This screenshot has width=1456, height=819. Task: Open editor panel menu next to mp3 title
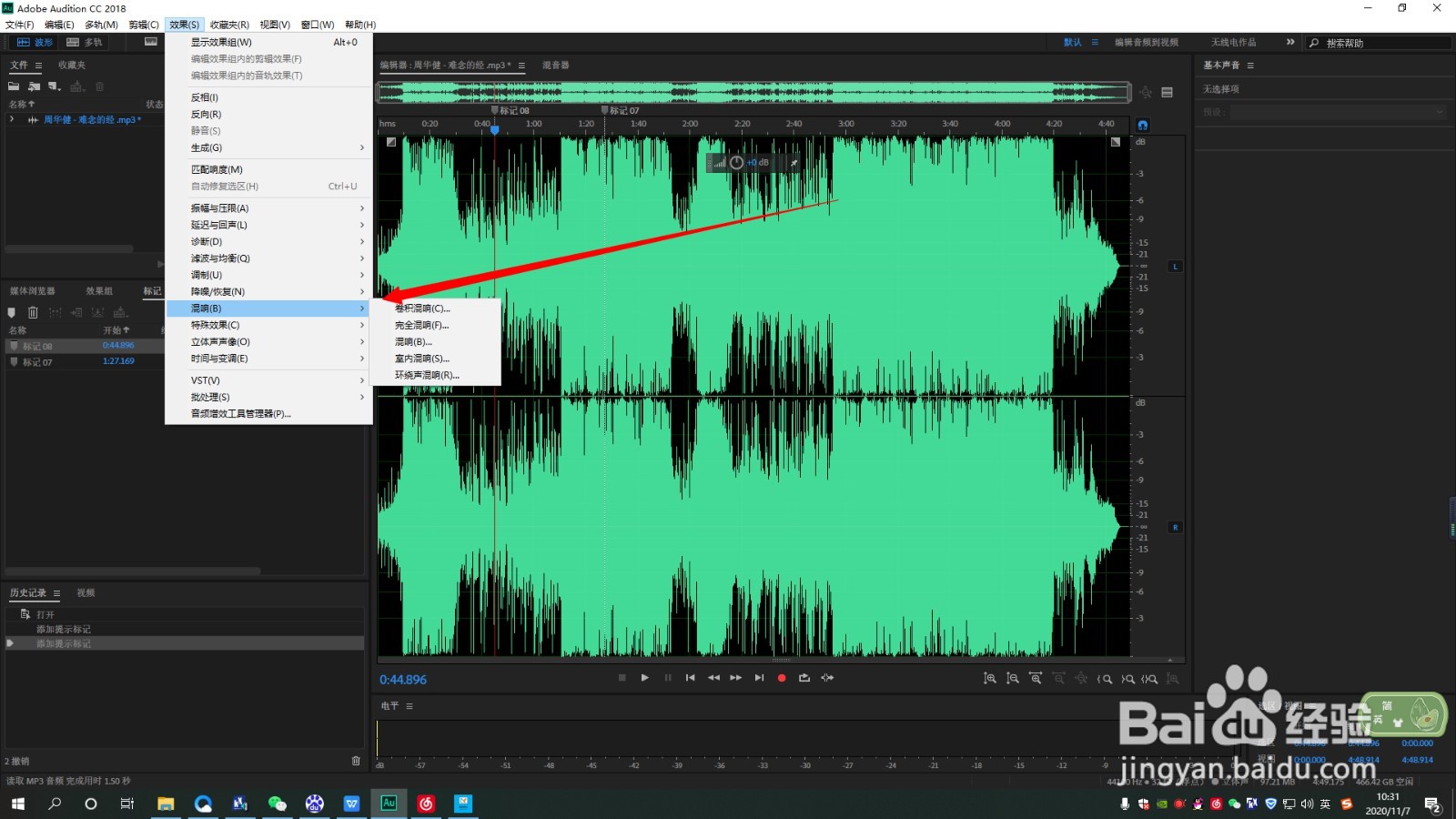point(521,66)
